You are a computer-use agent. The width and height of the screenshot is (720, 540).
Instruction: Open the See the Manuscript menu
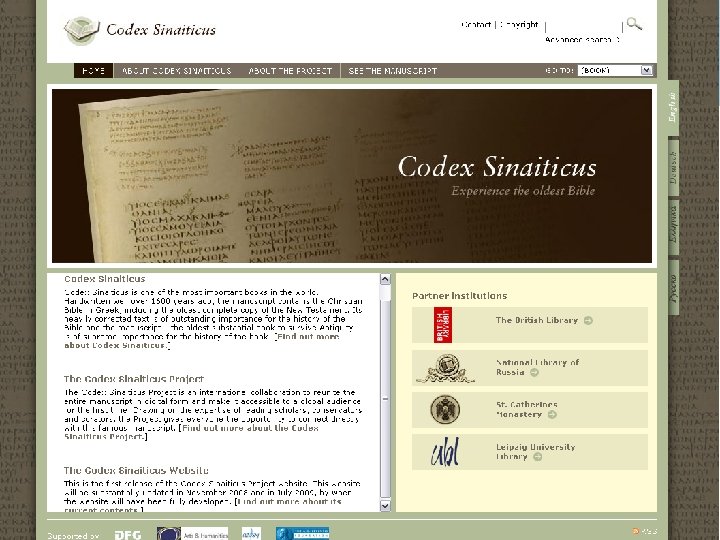coord(393,71)
